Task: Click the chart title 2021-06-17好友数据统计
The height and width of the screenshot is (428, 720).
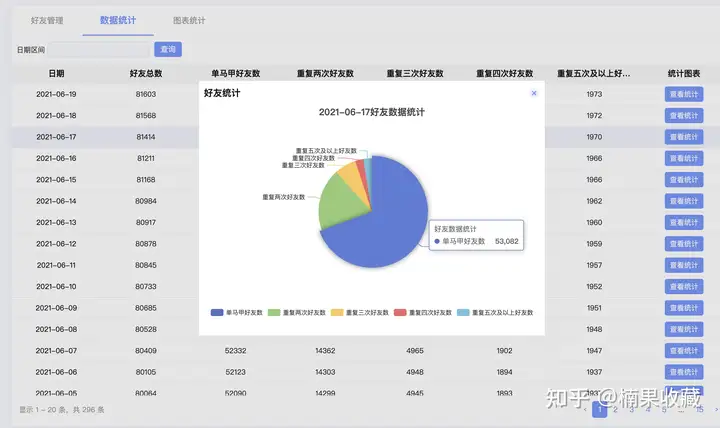Action: click(371, 112)
